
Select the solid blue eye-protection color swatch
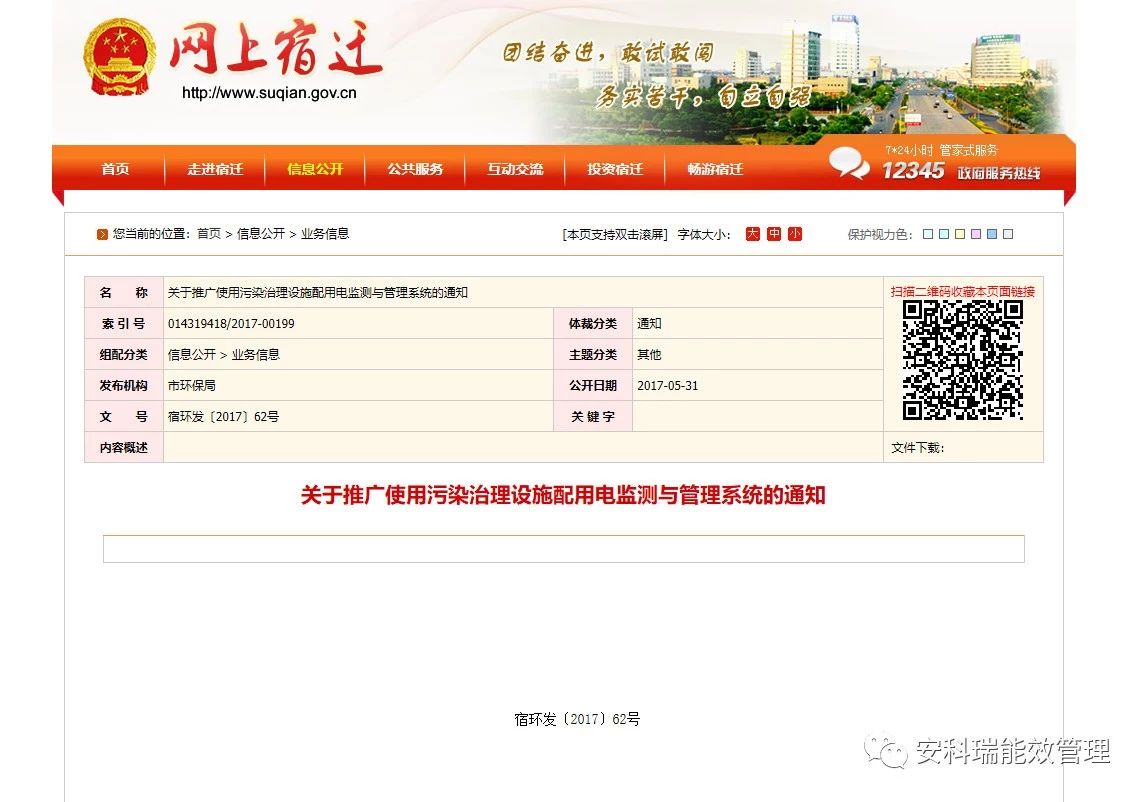(x=992, y=234)
